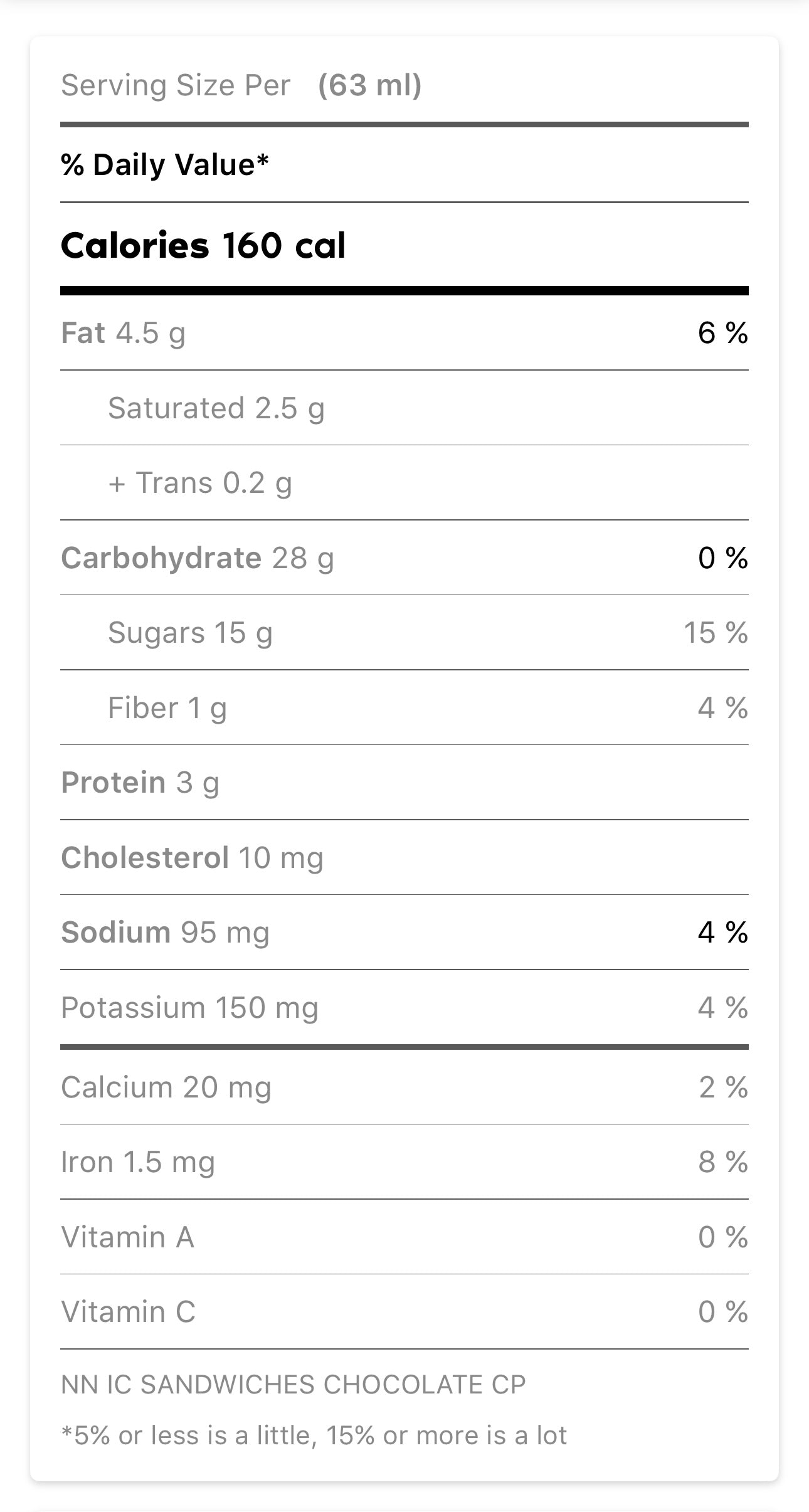The width and height of the screenshot is (809, 1512).
Task: Tap the NN IC SANDWICHES CHOCOLATE CP text
Action: [293, 1384]
